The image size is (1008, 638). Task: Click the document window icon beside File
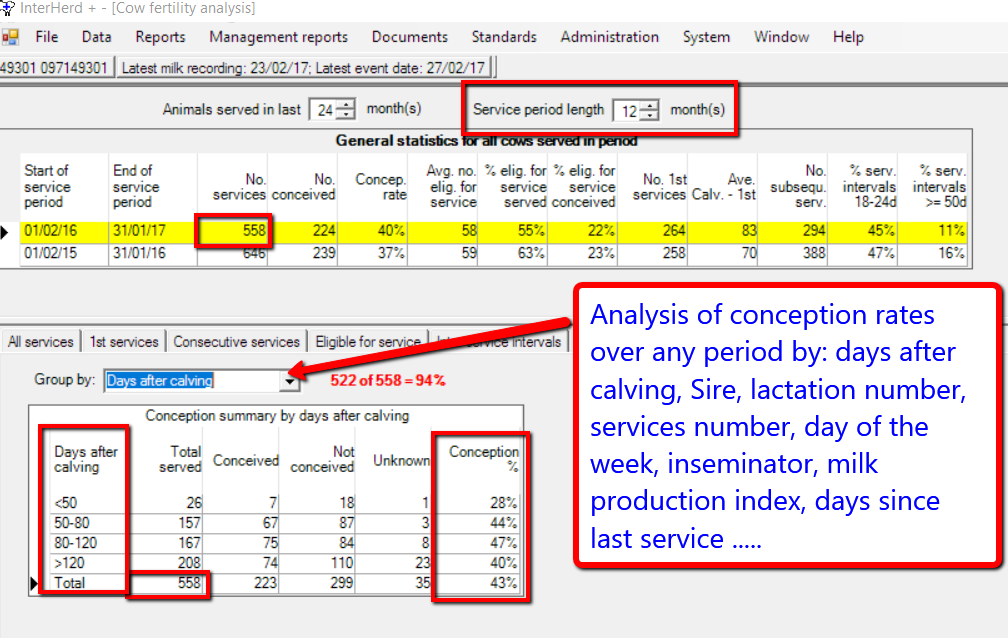[10, 37]
